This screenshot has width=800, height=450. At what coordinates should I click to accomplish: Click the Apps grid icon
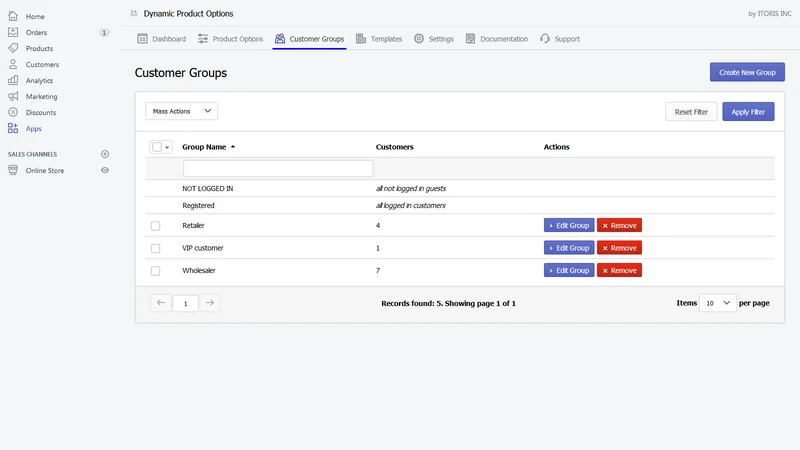(x=13, y=128)
